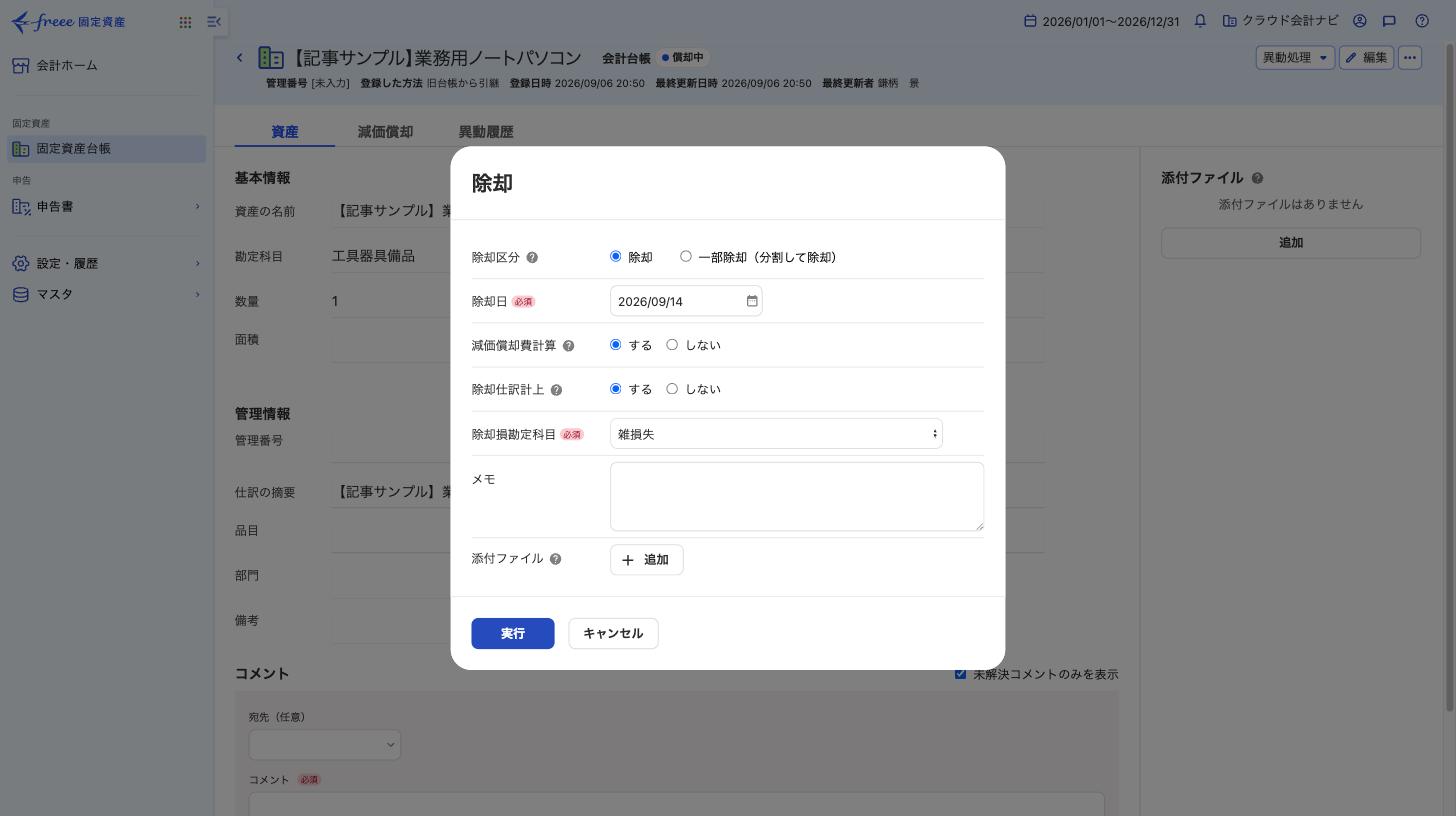This screenshot has width=1456, height=816.
Task: Switch to the 減価償却 tab
Action: tap(385, 132)
